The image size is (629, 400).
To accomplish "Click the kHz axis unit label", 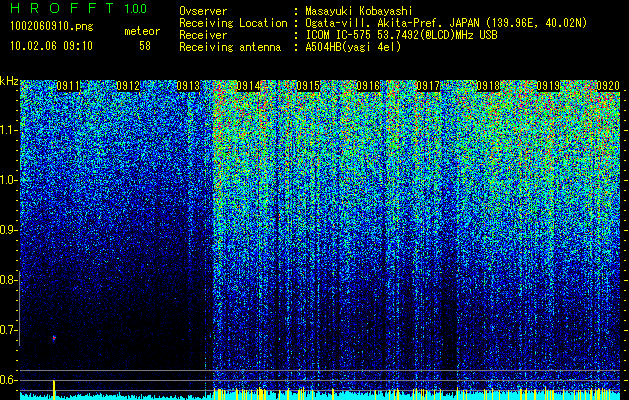I will point(9,81).
